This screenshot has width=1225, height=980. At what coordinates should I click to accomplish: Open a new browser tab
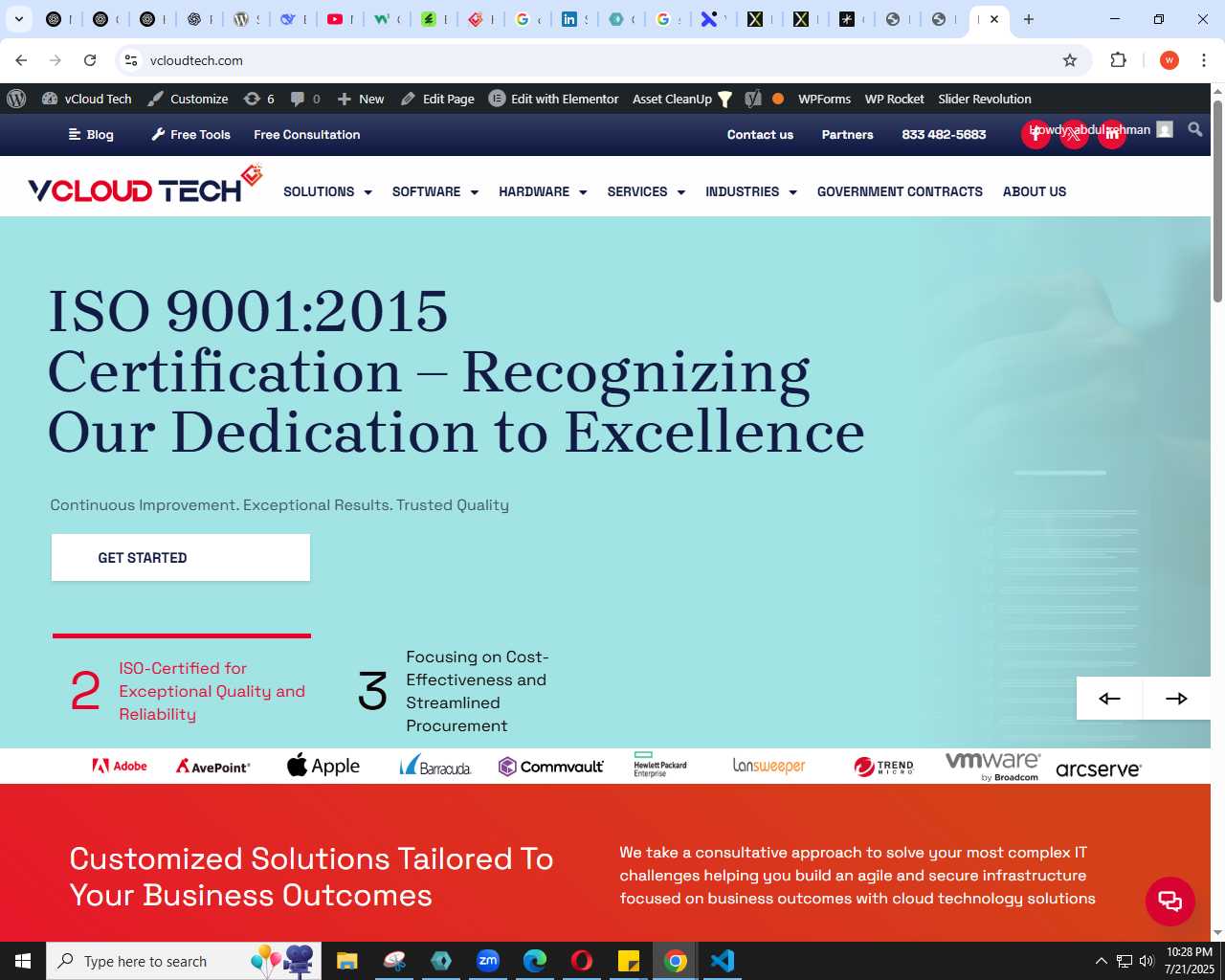coord(1029,19)
